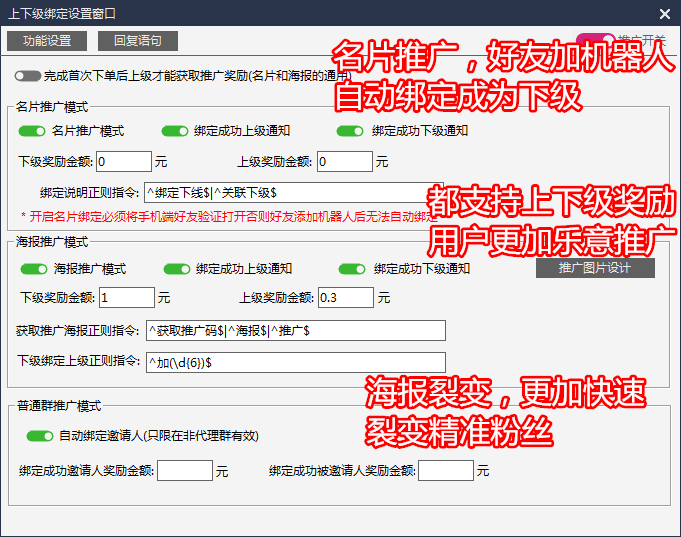Enable 完成首次下单后上级才能获取推广奖励 toggle
Screen dimensions: 681x537
point(28,76)
